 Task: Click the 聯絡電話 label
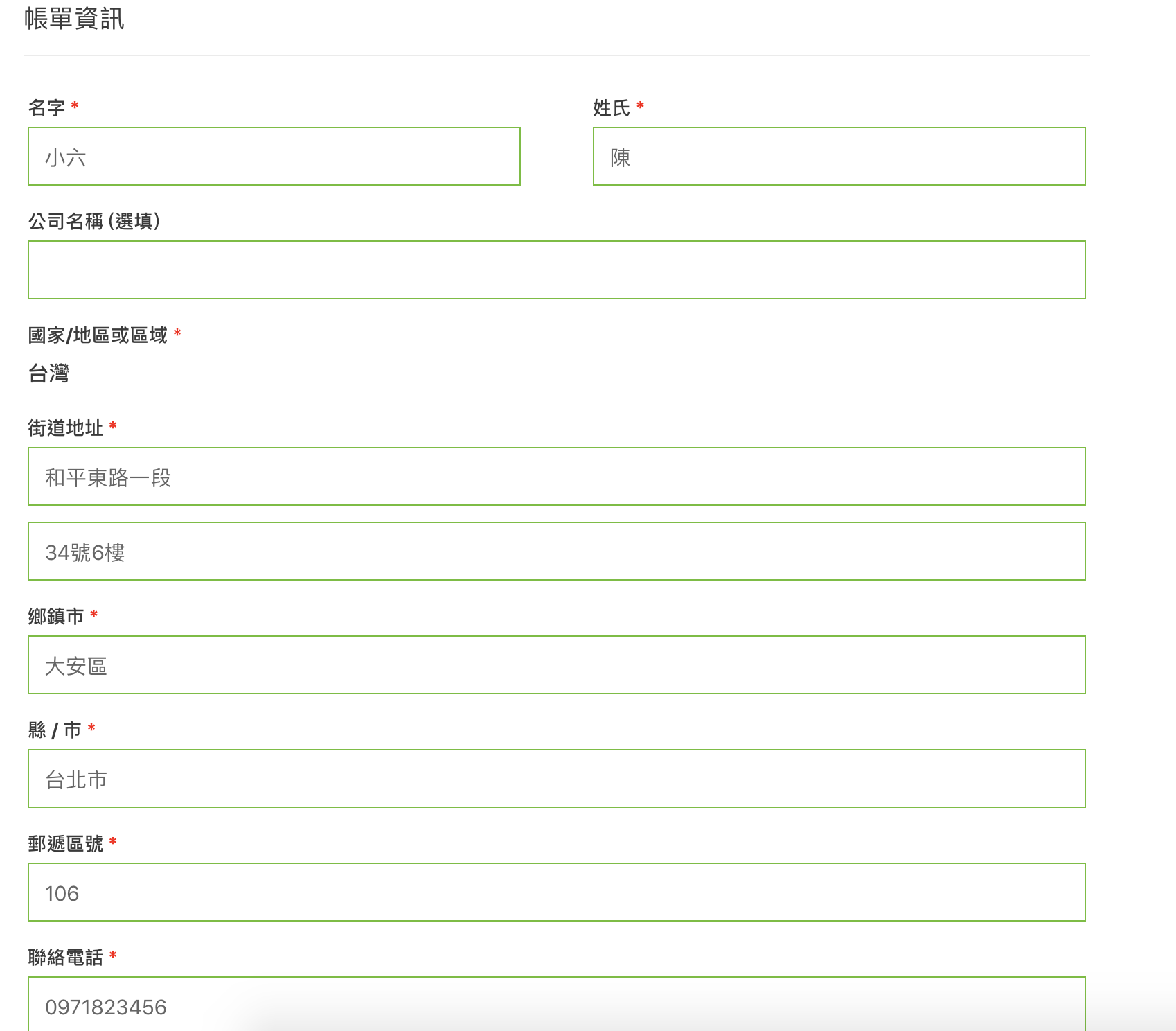[x=65, y=958]
